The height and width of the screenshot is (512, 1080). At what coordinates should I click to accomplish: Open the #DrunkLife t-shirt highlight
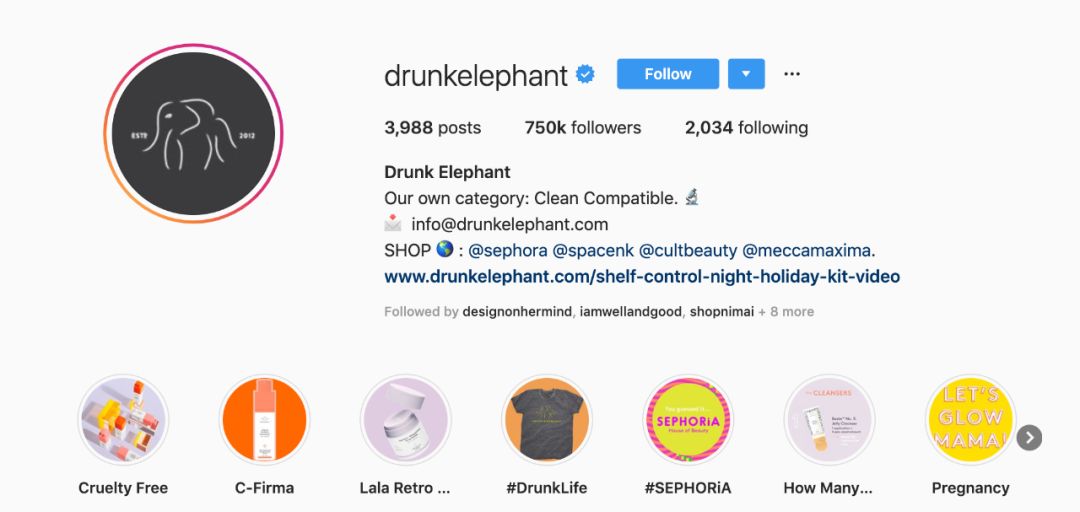click(x=547, y=420)
